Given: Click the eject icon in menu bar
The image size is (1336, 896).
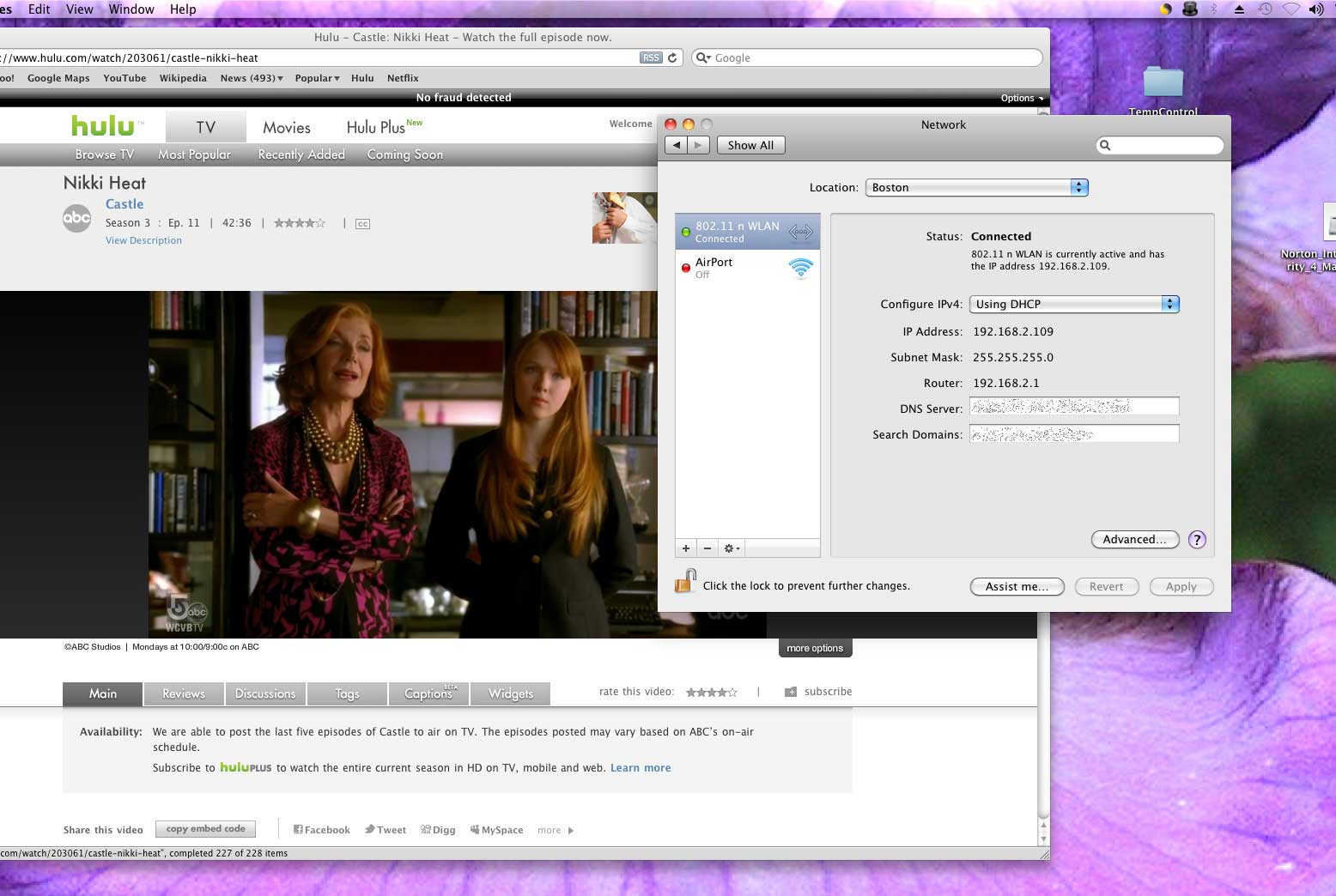Looking at the screenshot, I should 1239,9.
